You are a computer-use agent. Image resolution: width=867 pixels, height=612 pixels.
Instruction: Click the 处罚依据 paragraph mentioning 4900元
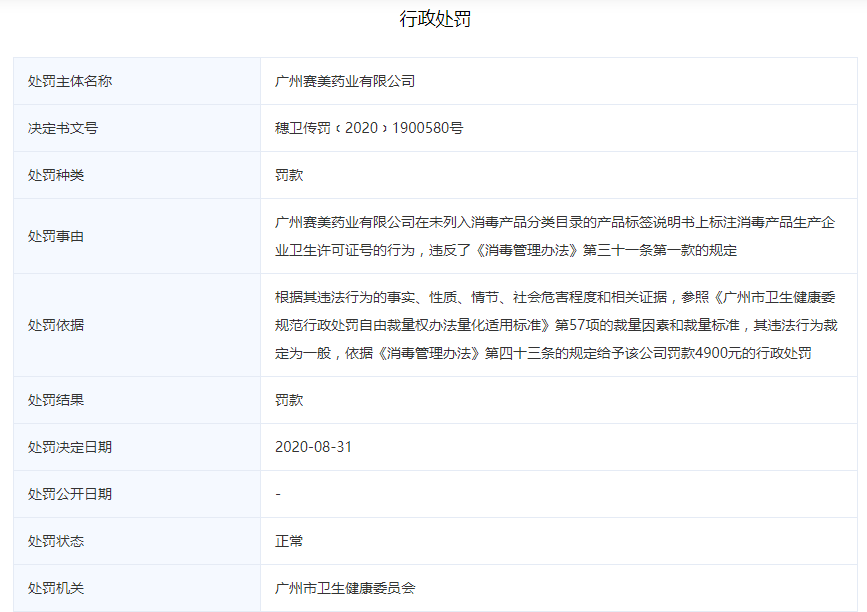556,325
